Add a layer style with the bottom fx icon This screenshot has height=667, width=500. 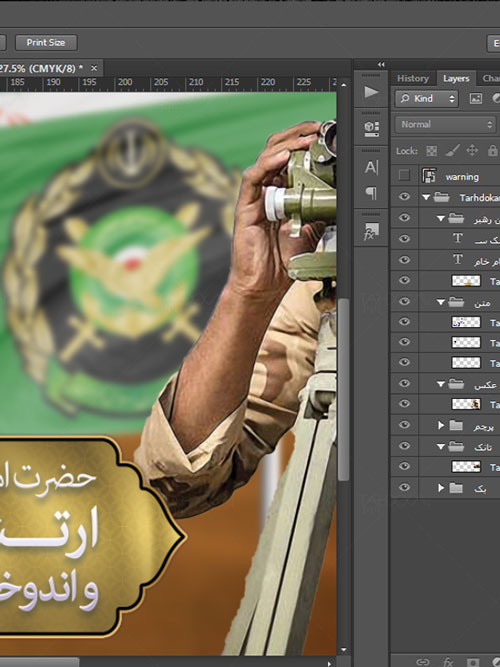(448, 661)
